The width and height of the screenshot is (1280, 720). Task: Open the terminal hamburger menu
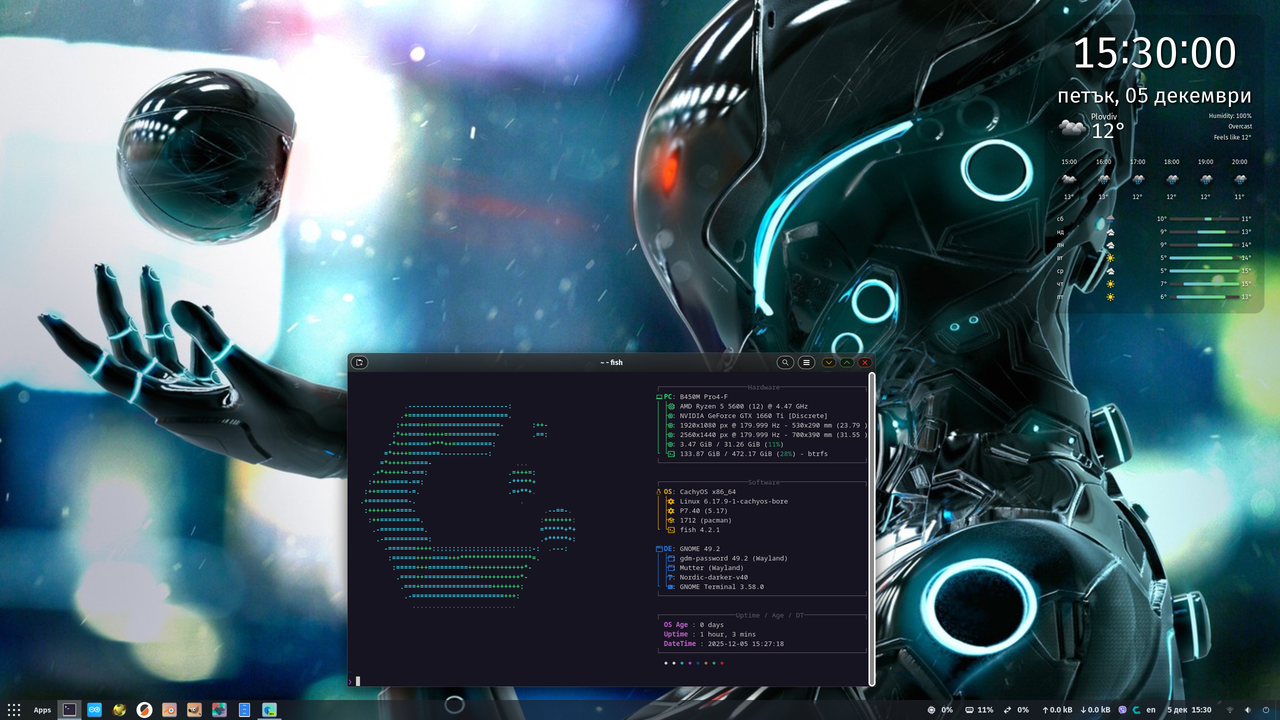click(x=806, y=362)
